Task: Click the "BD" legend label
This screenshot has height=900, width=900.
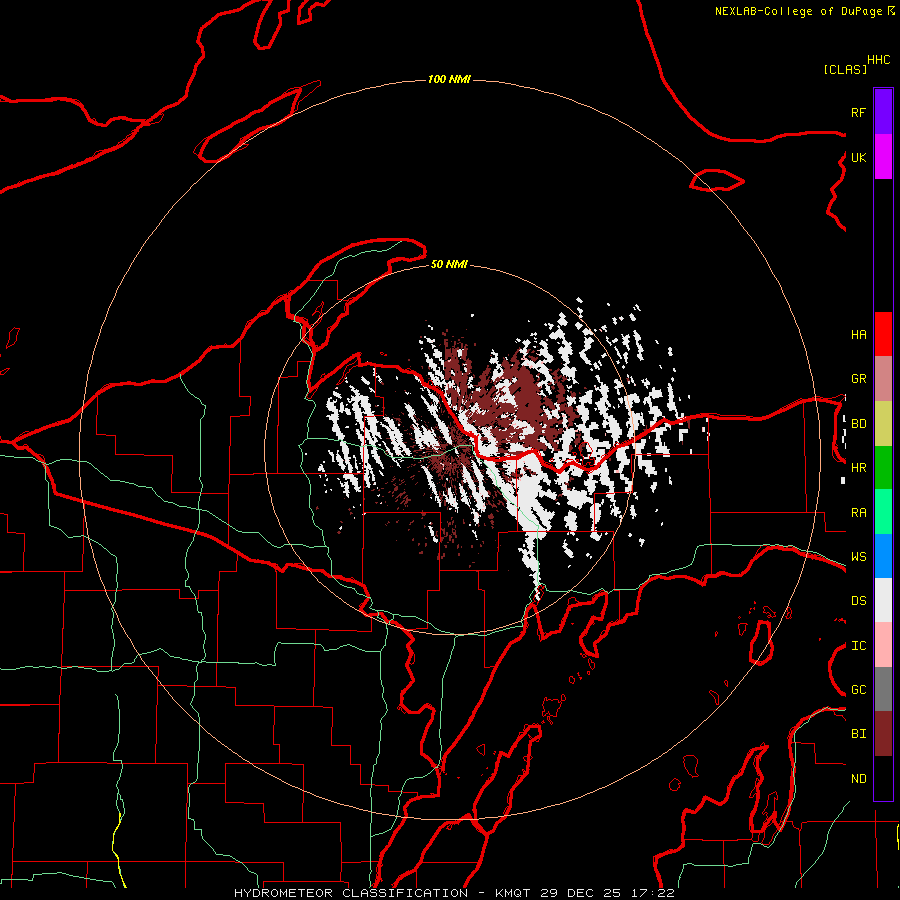Action: (x=858, y=424)
